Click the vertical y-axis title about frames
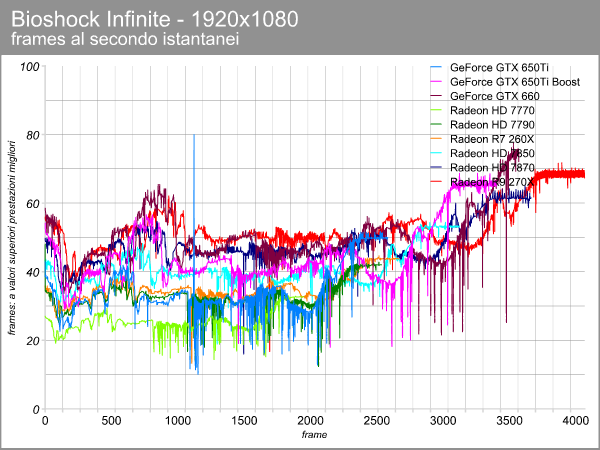600x450 pixels. click(12, 238)
